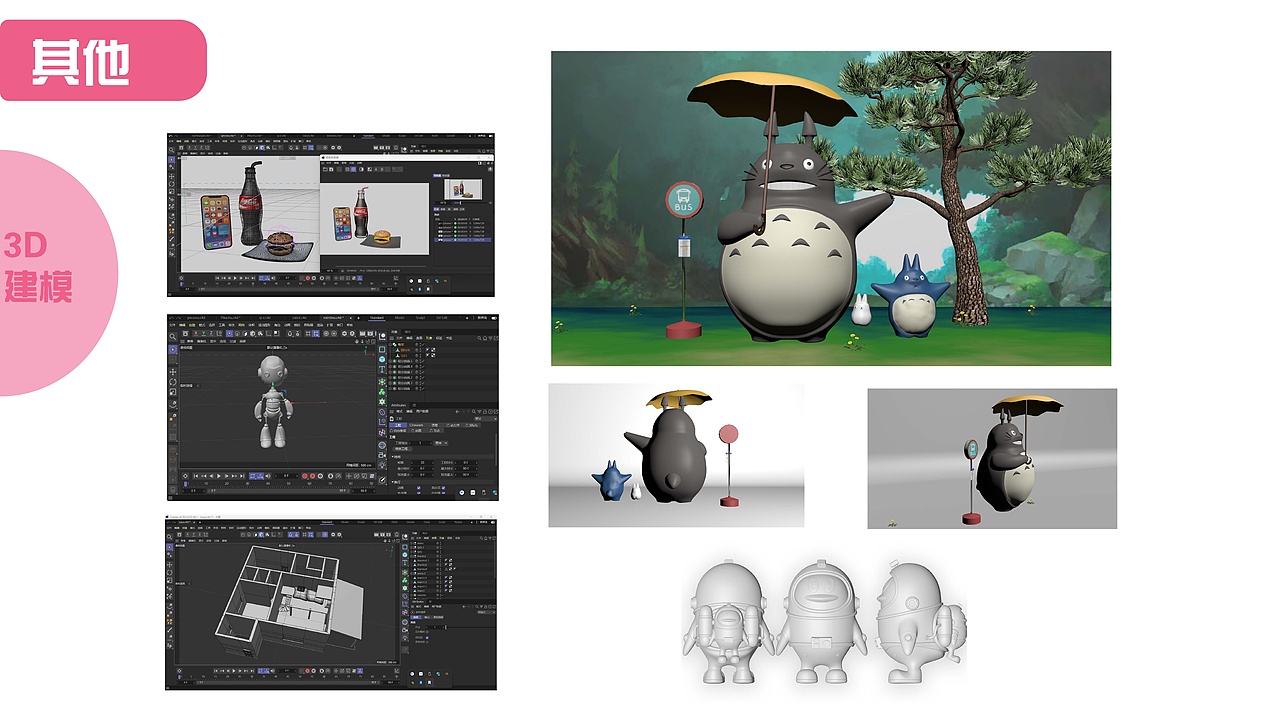This screenshot has width=1280, height=720.
Task: Choose Live Selection tool in robot screenshot
Action: (x=173, y=349)
